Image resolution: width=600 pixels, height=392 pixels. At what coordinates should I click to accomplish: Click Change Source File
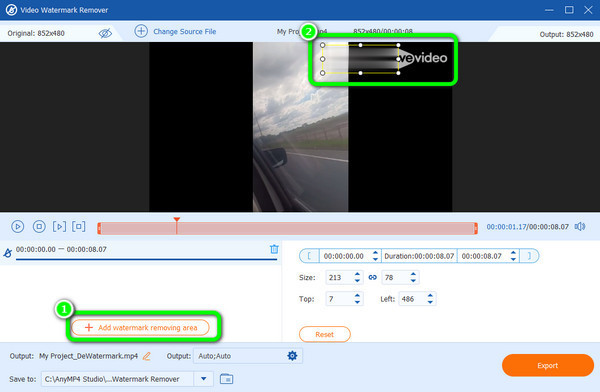(x=176, y=31)
